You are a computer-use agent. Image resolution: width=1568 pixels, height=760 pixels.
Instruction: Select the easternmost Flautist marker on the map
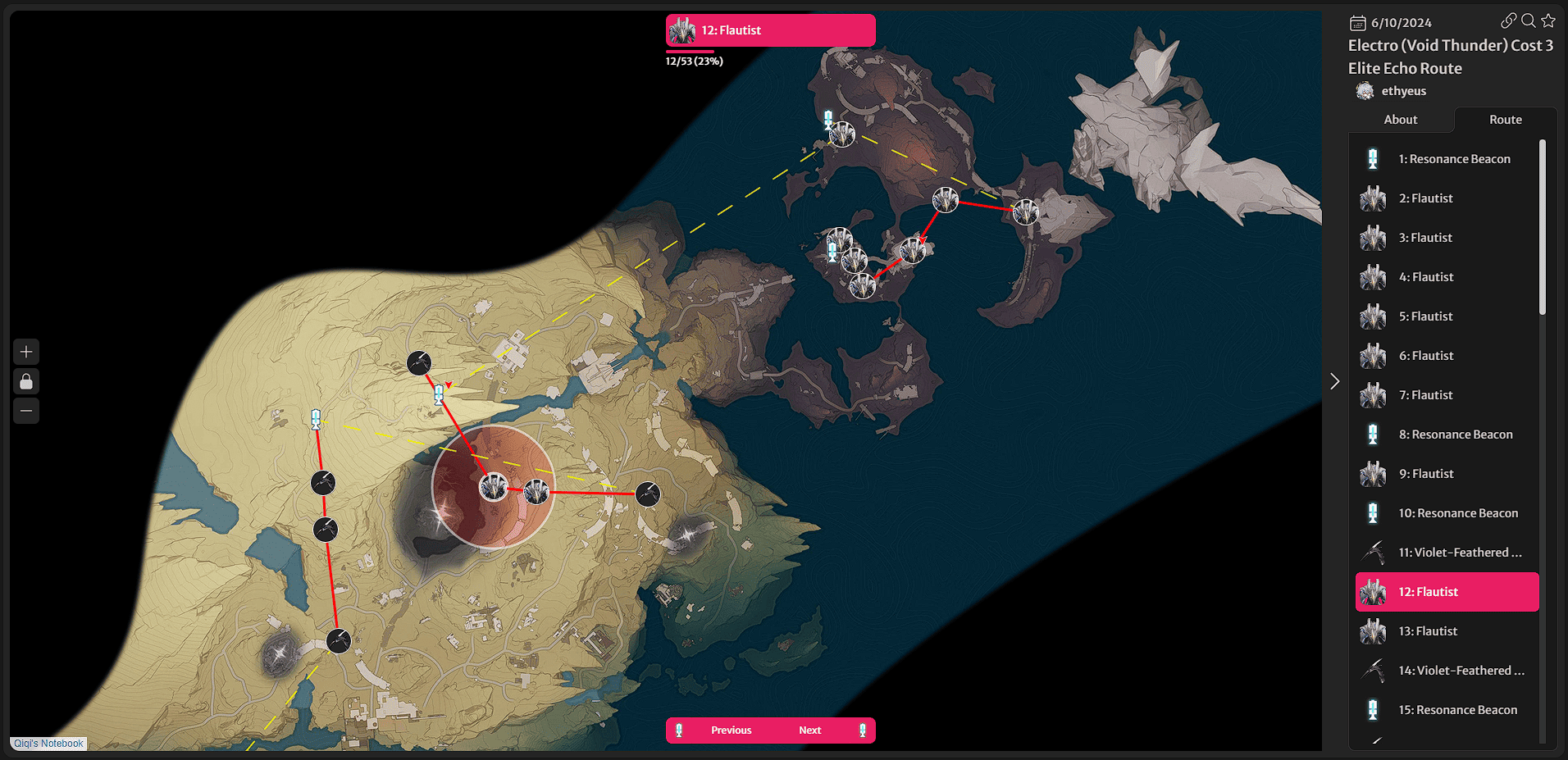click(1026, 212)
